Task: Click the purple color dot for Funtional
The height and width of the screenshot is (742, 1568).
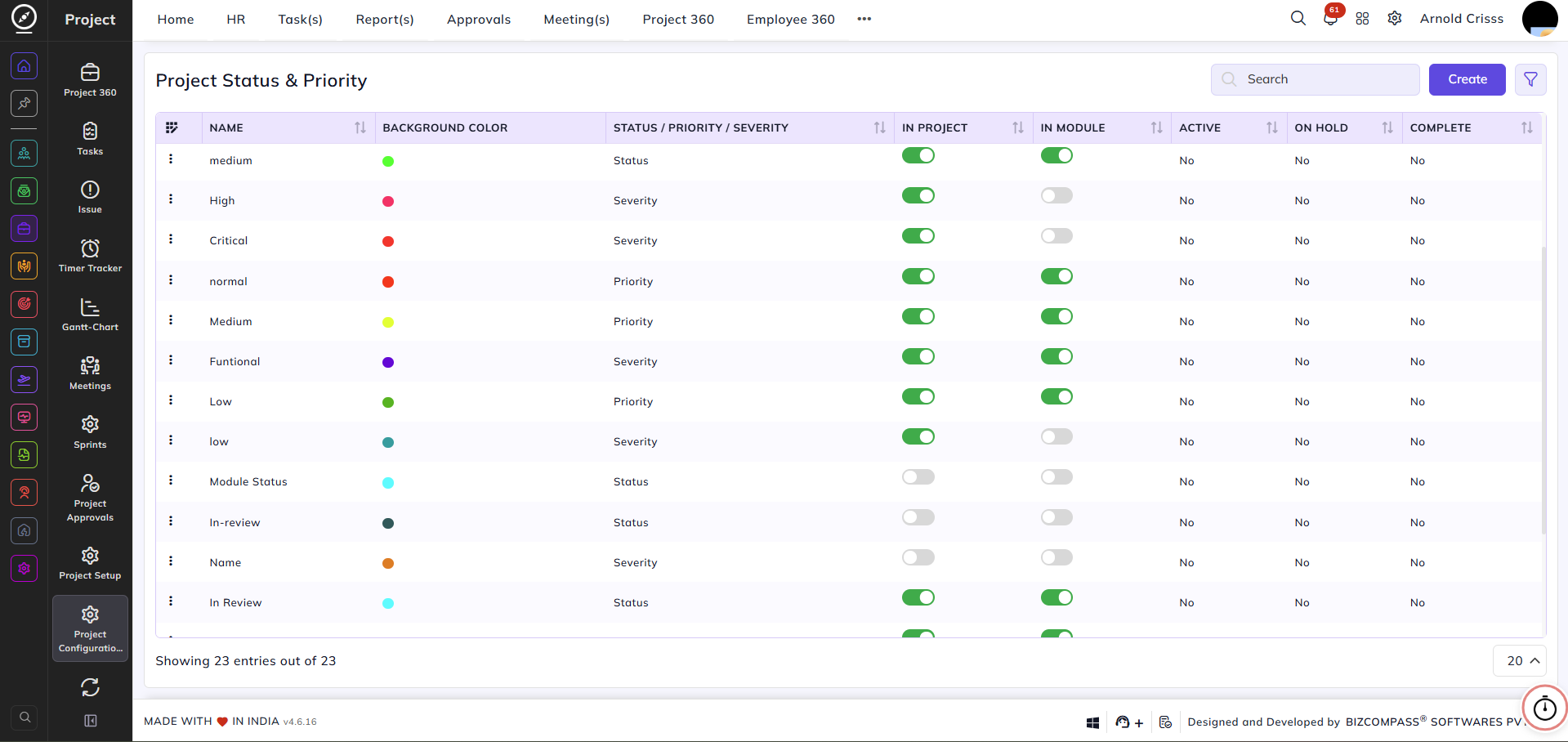Action: pos(388,362)
